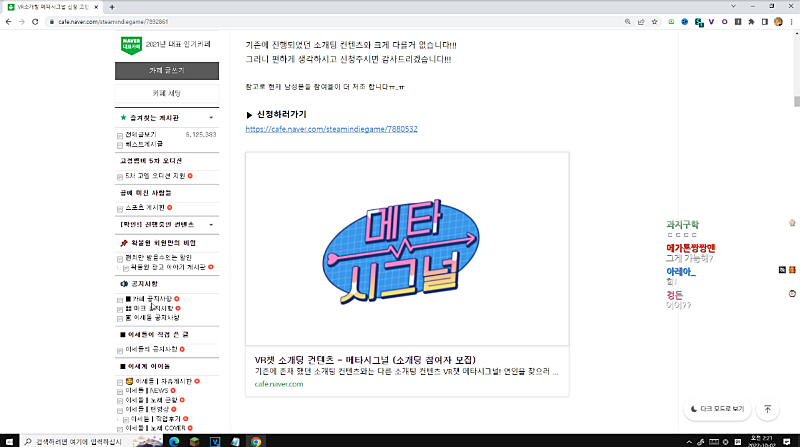Screen dimensions: 800x447
Task: Click the pin icon section header
Action: (123, 243)
